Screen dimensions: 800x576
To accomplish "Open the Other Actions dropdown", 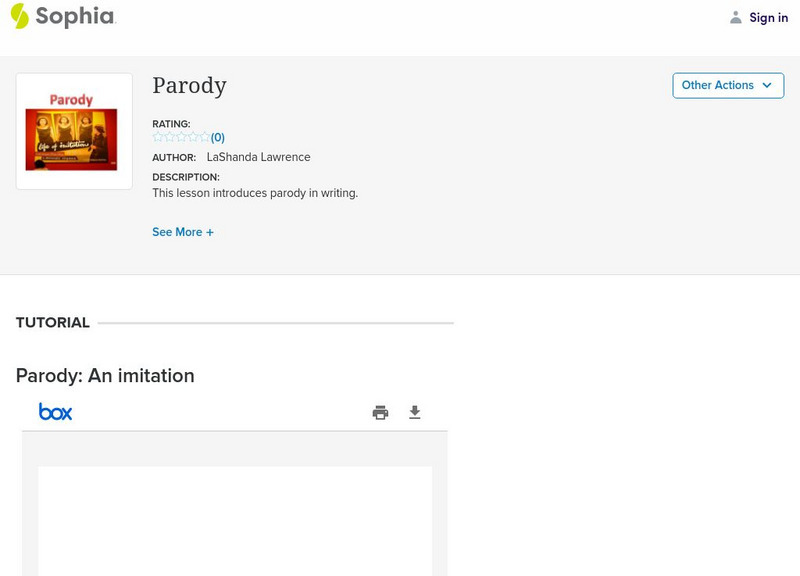I will tap(728, 85).
